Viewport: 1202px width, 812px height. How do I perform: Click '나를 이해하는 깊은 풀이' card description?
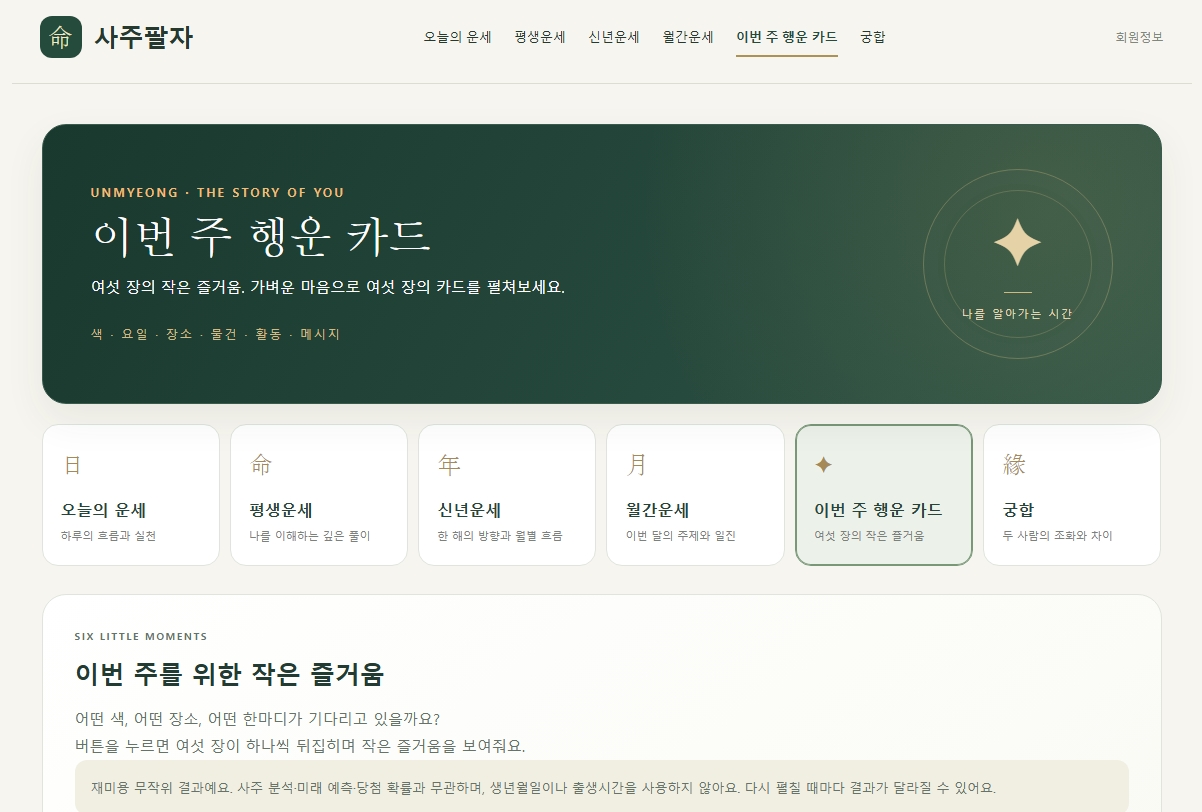tap(310, 536)
